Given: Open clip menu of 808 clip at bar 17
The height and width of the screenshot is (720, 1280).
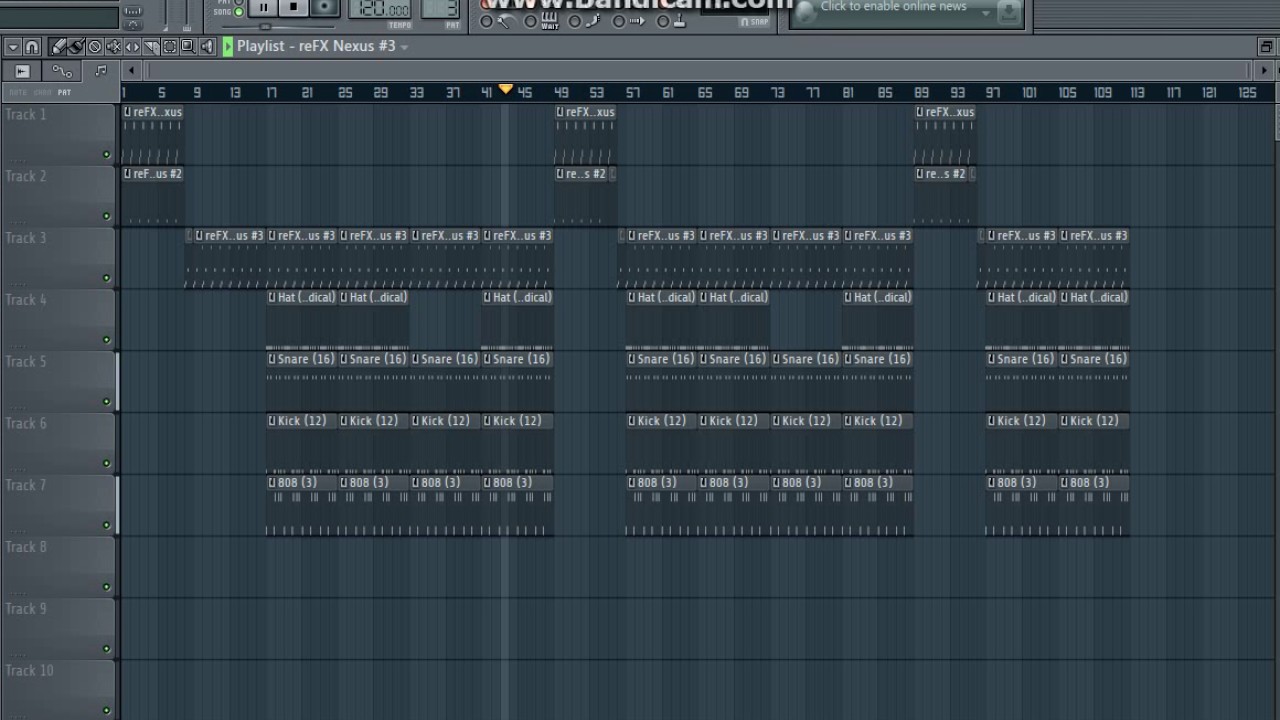Looking at the screenshot, I should tap(272, 483).
